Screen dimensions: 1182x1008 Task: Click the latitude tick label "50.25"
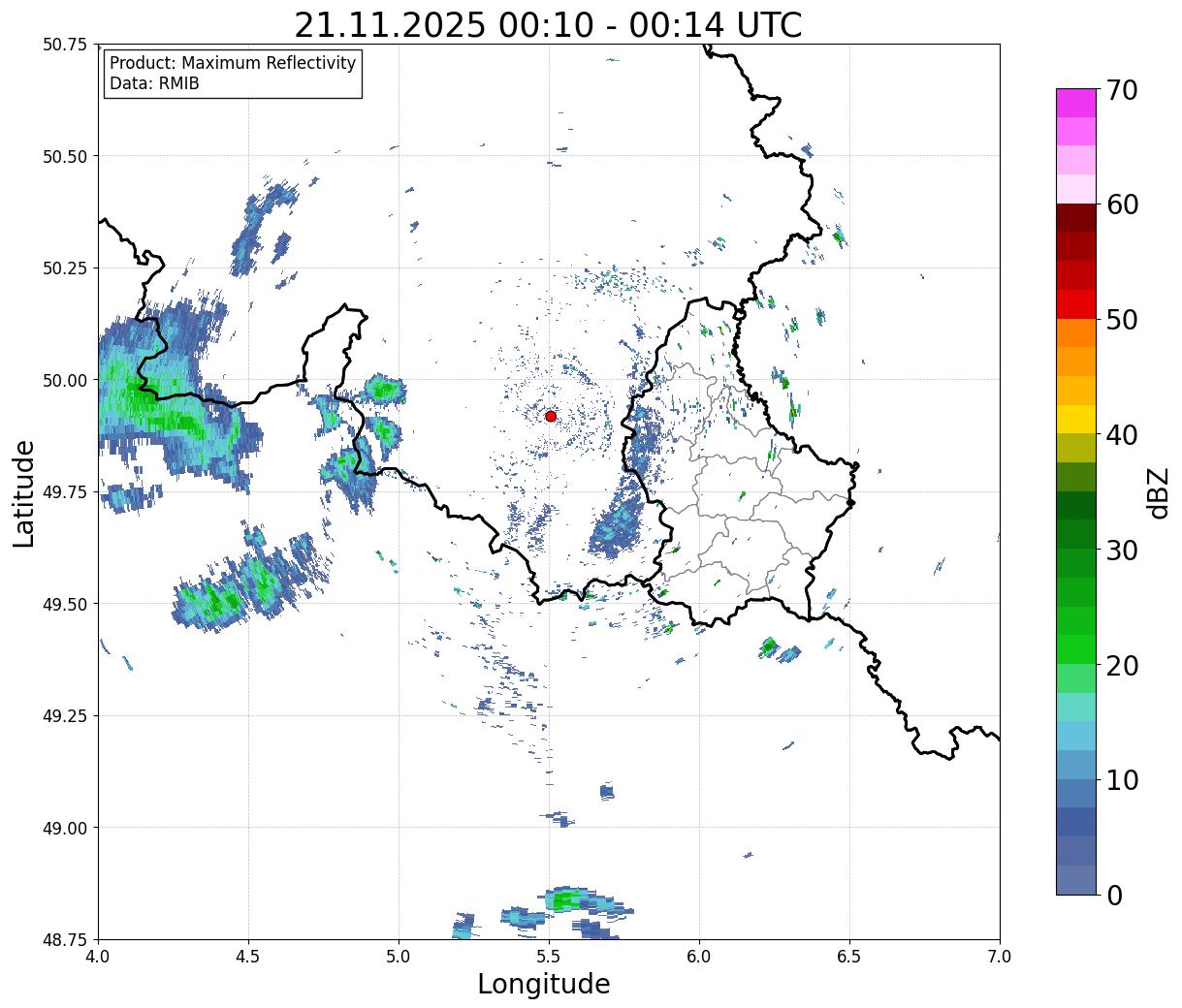point(65,268)
